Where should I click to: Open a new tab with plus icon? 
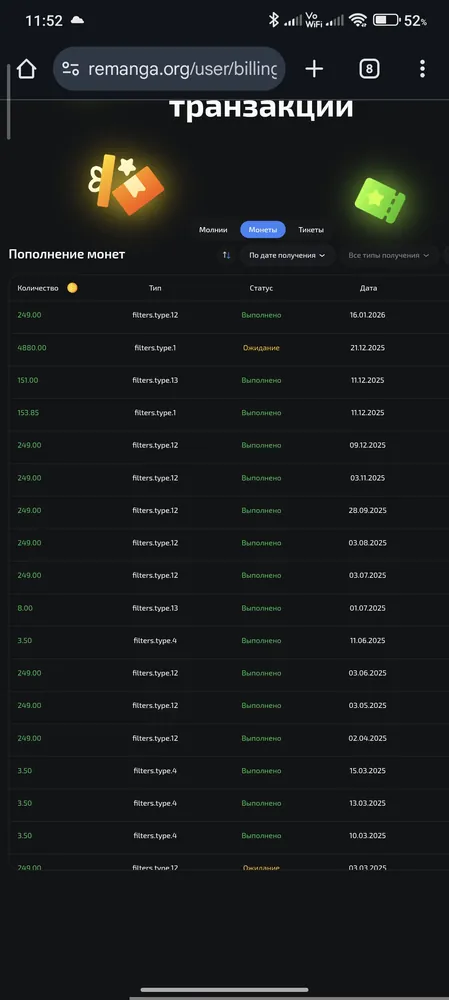314,69
